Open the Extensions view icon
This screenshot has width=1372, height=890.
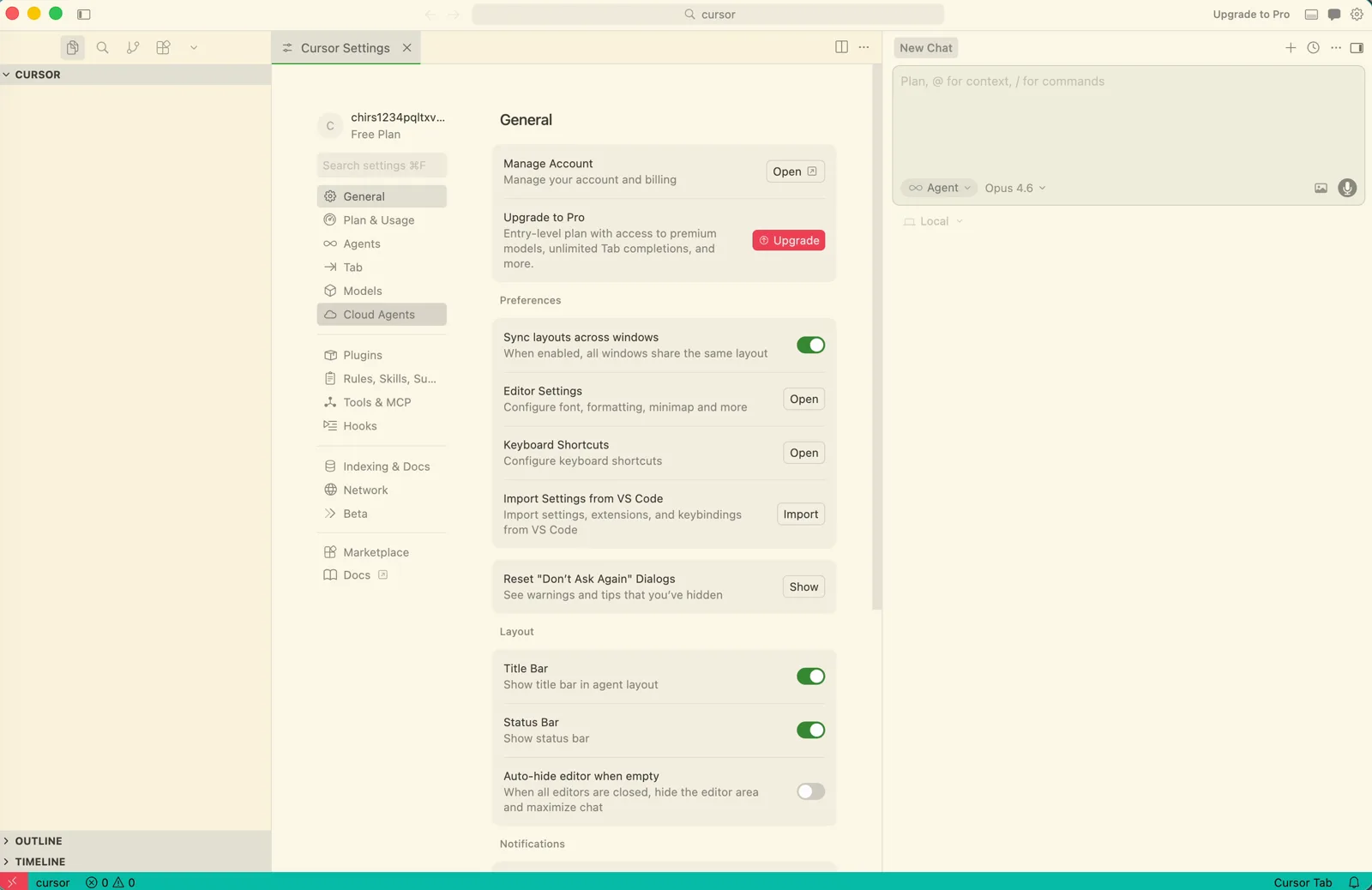(x=163, y=48)
